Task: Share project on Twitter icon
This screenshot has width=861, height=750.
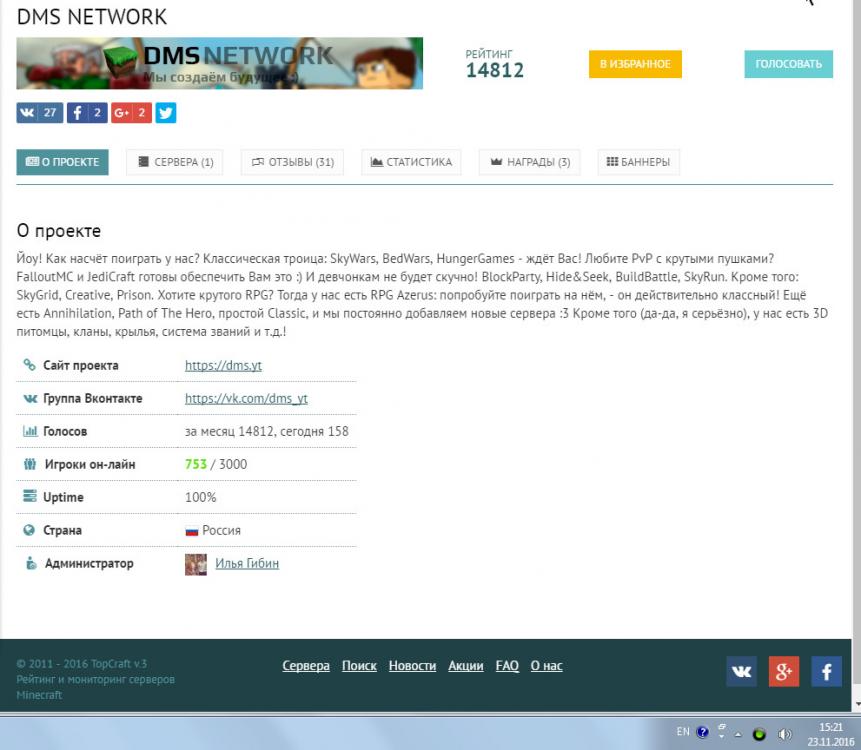Action: click(166, 113)
